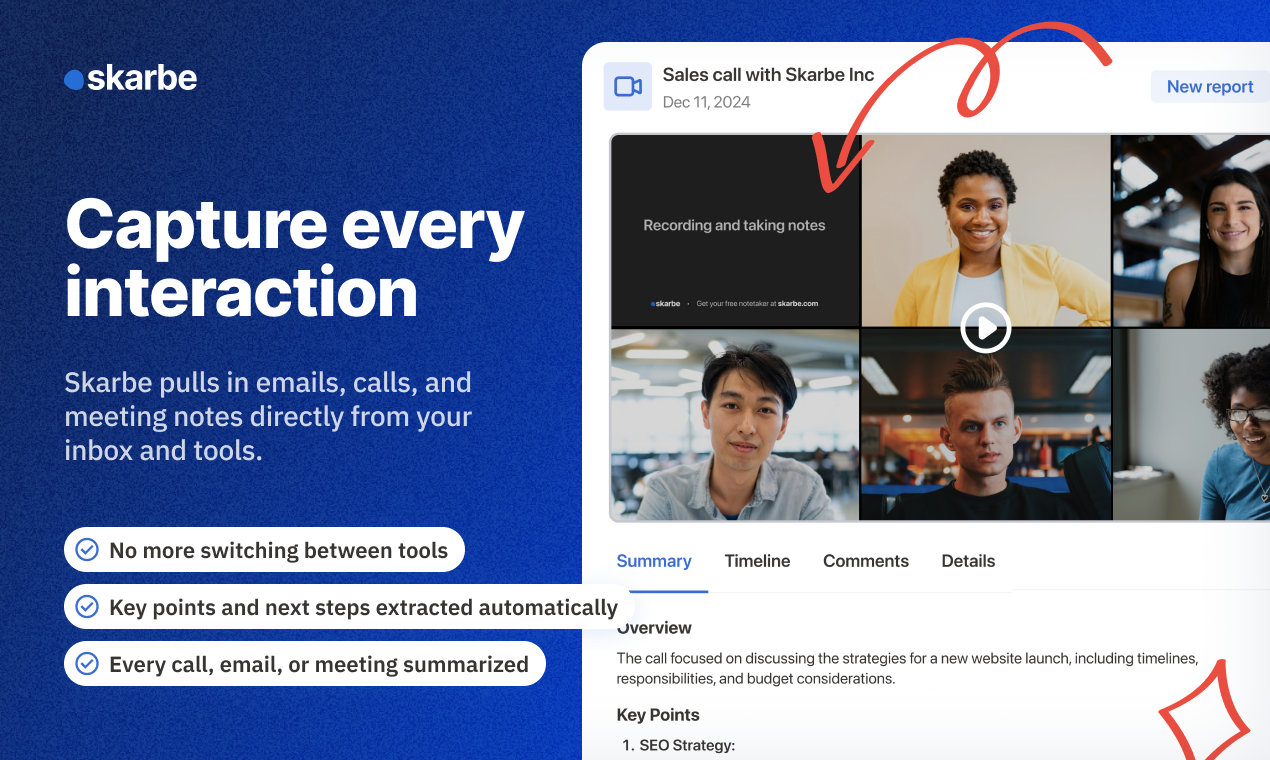The image size is (1270, 760).
Task: Click checkmark beside "Key points and next steps"
Action: (x=88, y=607)
